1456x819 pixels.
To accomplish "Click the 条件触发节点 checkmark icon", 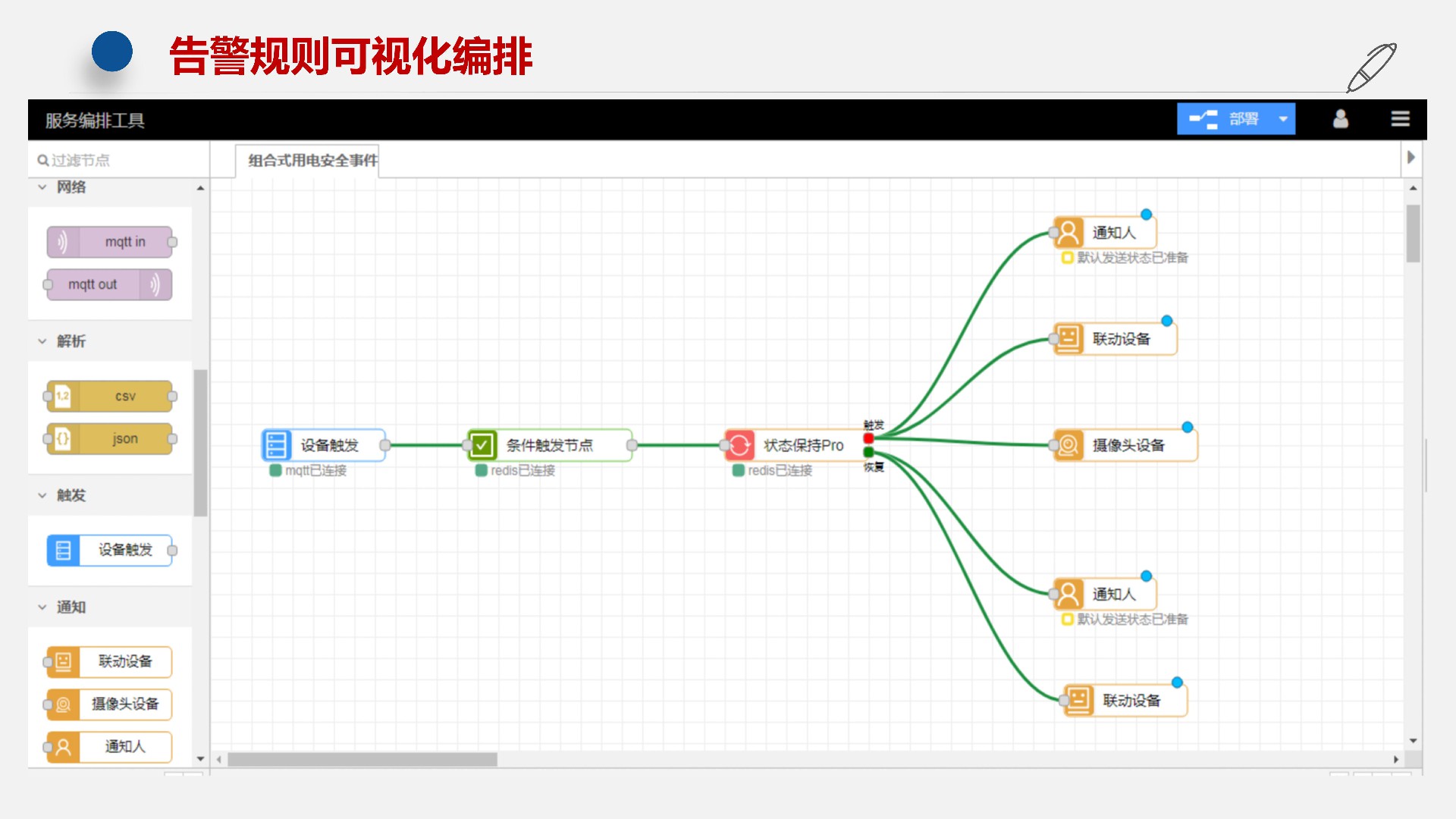I will (482, 445).
